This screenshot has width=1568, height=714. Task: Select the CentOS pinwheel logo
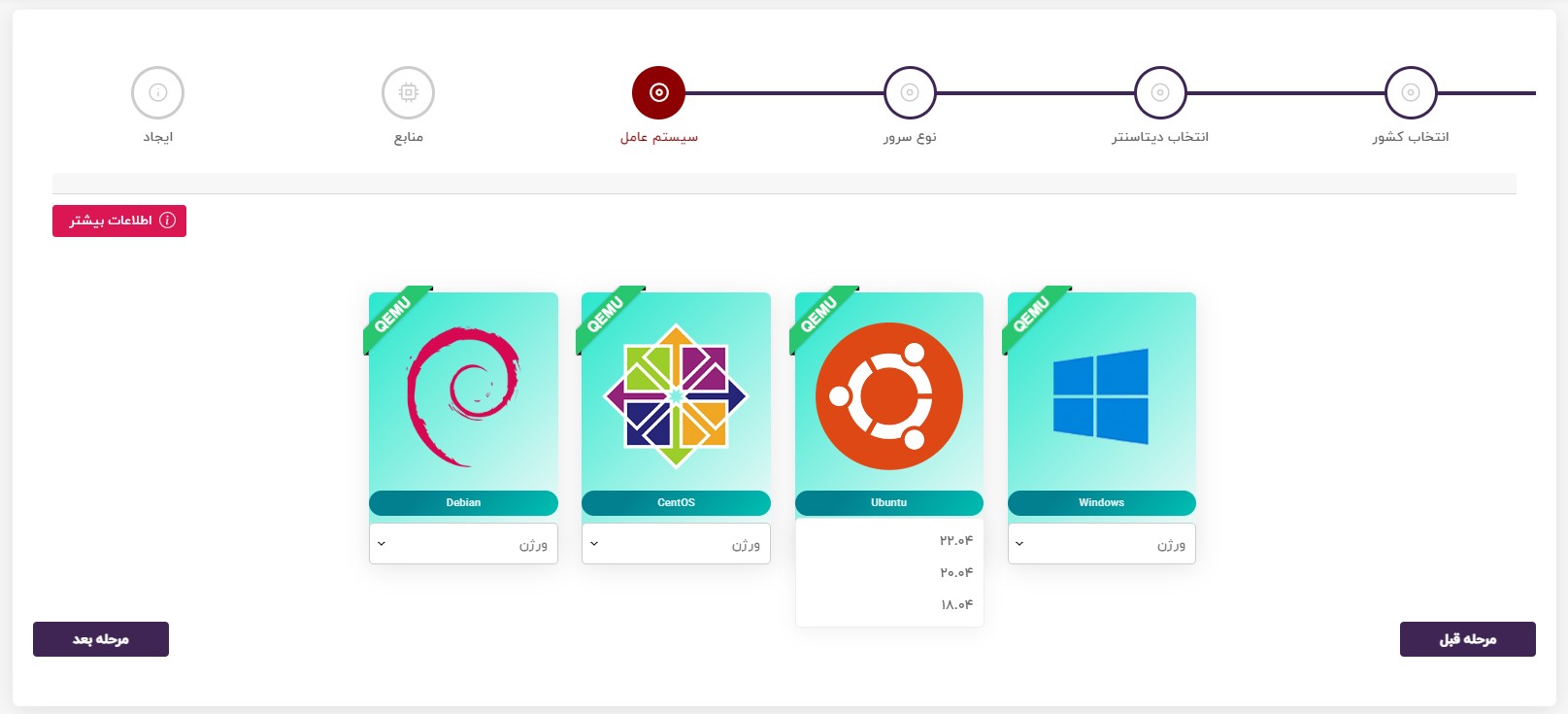tap(676, 396)
